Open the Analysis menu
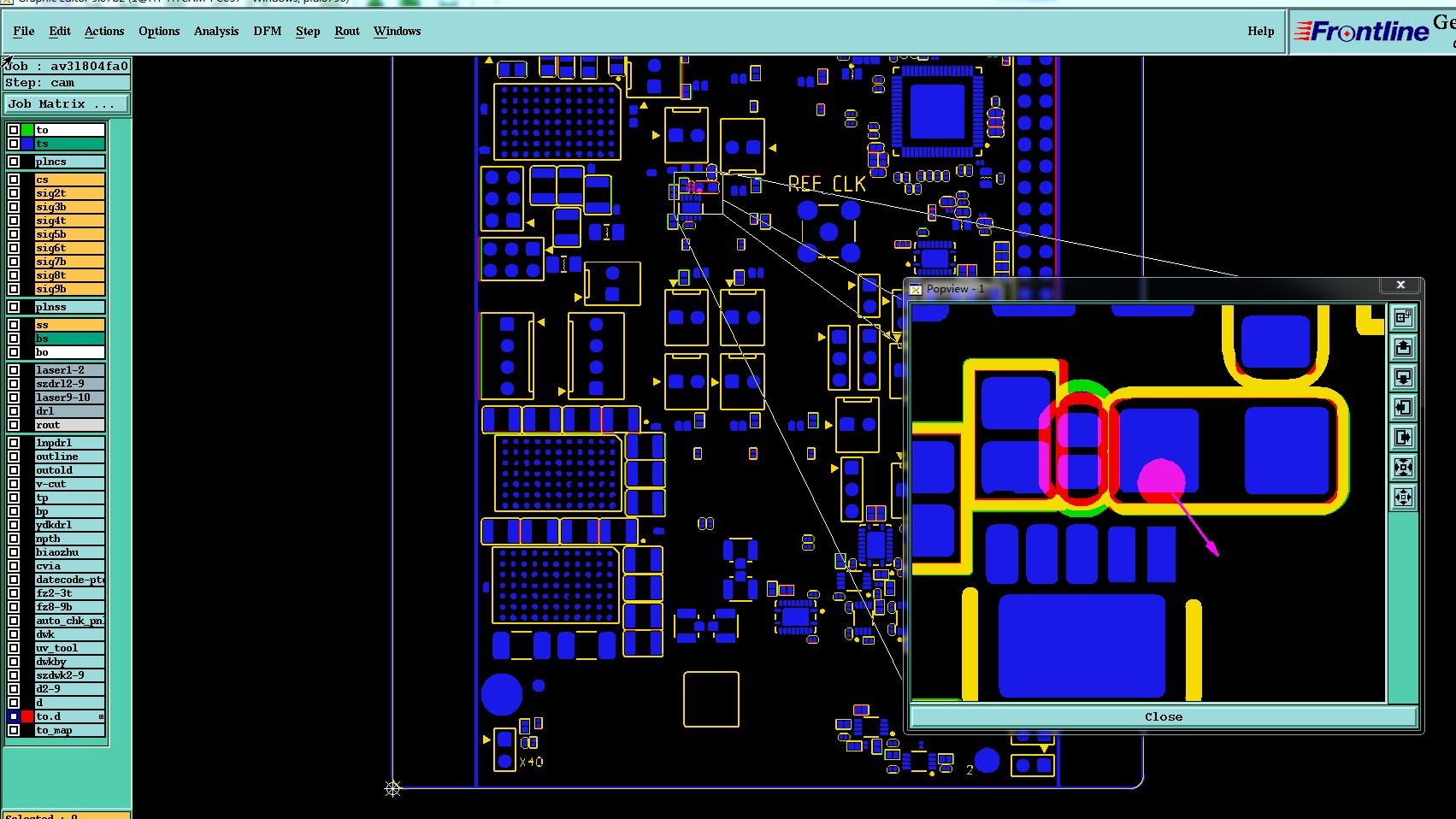The height and width of the screenshot is (819, 1456). [216, 31]
